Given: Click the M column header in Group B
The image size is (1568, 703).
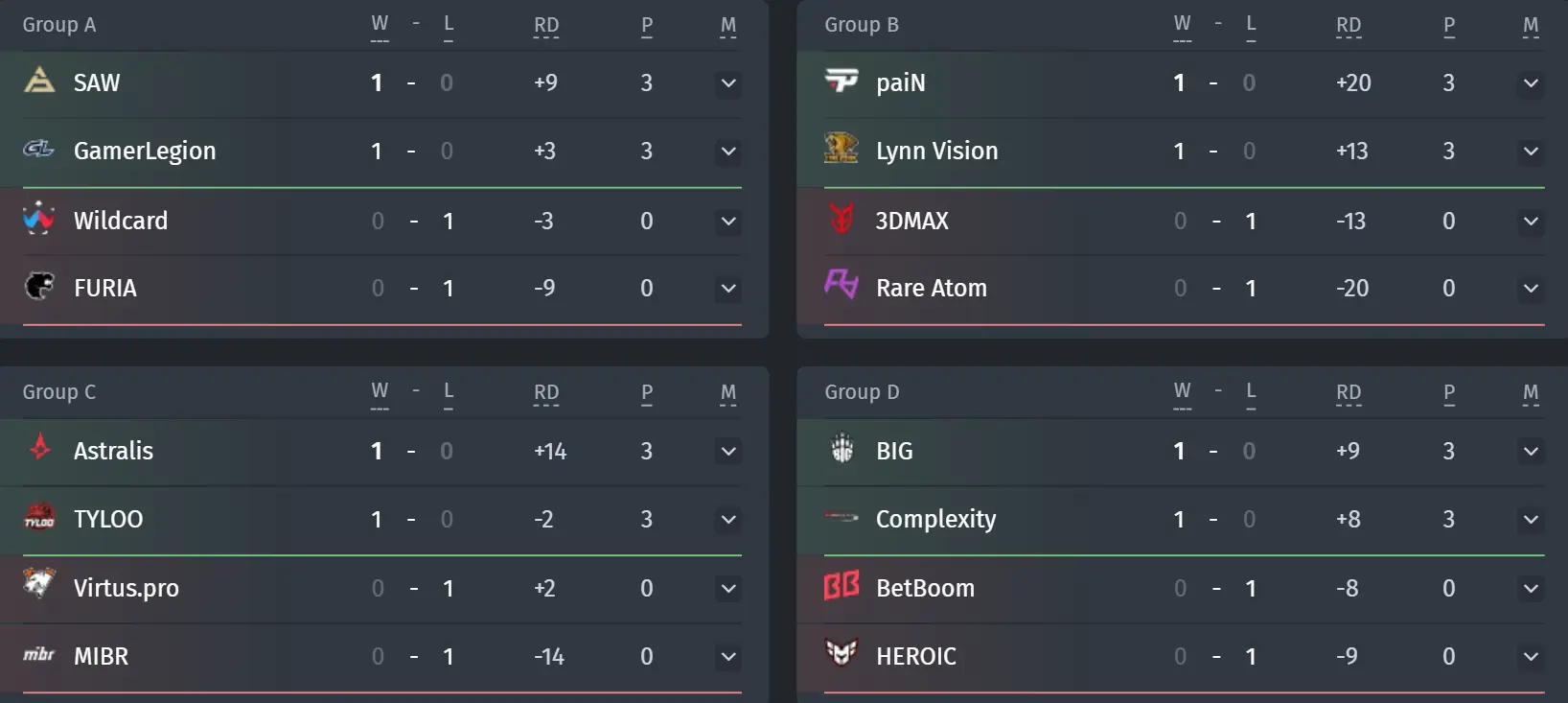Looking at the screenshot, I should pos(1531,26).
